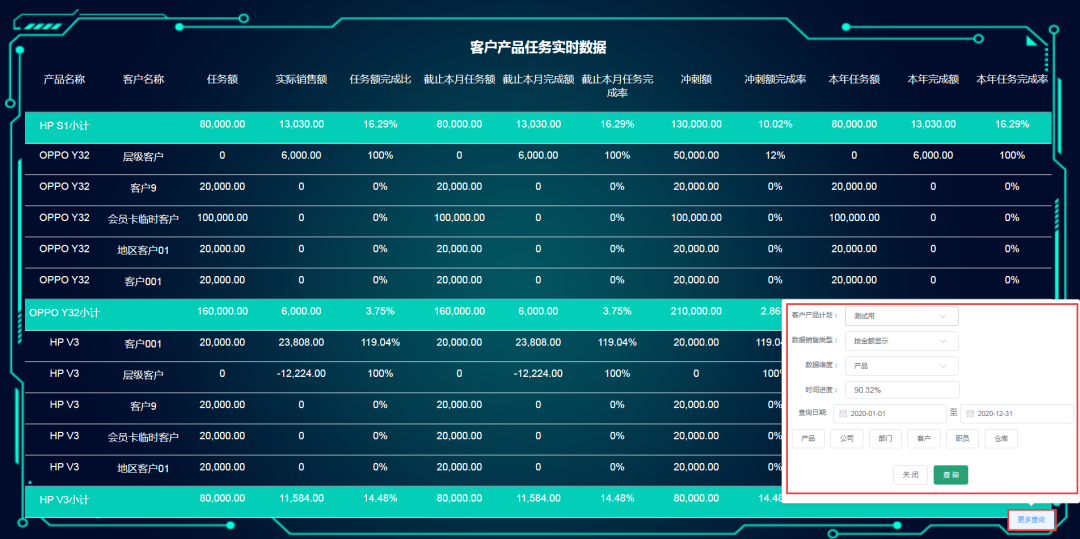
Task: Select the 客户 filter button
Action: 924,438
